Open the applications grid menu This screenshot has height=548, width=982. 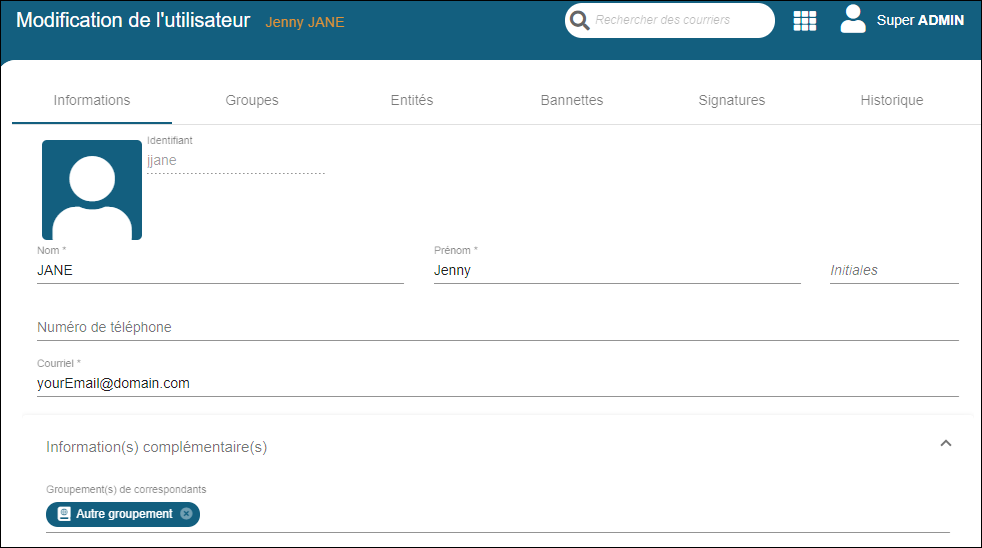pyautogui.click(x=804, y=21)
